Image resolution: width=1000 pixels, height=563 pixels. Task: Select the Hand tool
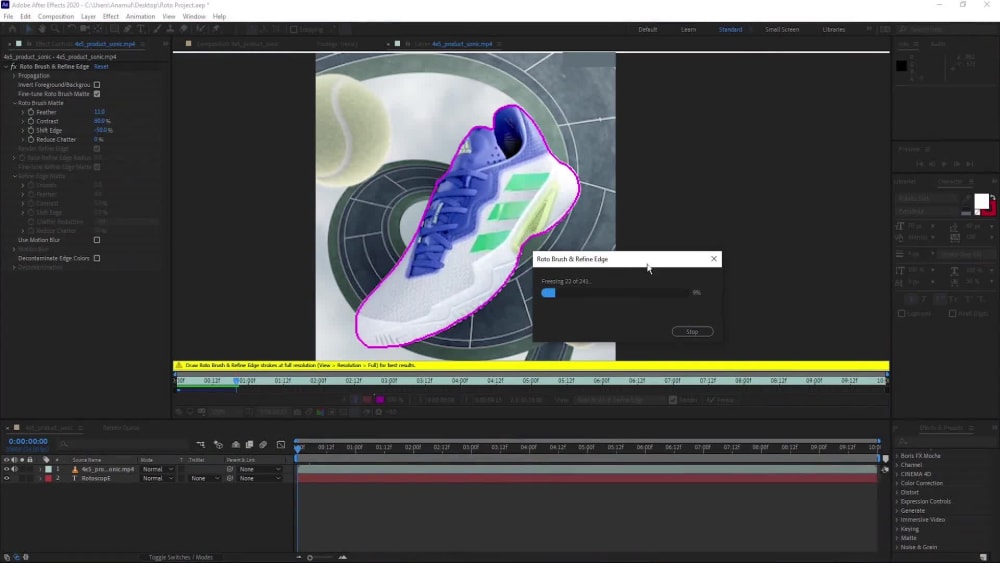[x=42, y=29]
